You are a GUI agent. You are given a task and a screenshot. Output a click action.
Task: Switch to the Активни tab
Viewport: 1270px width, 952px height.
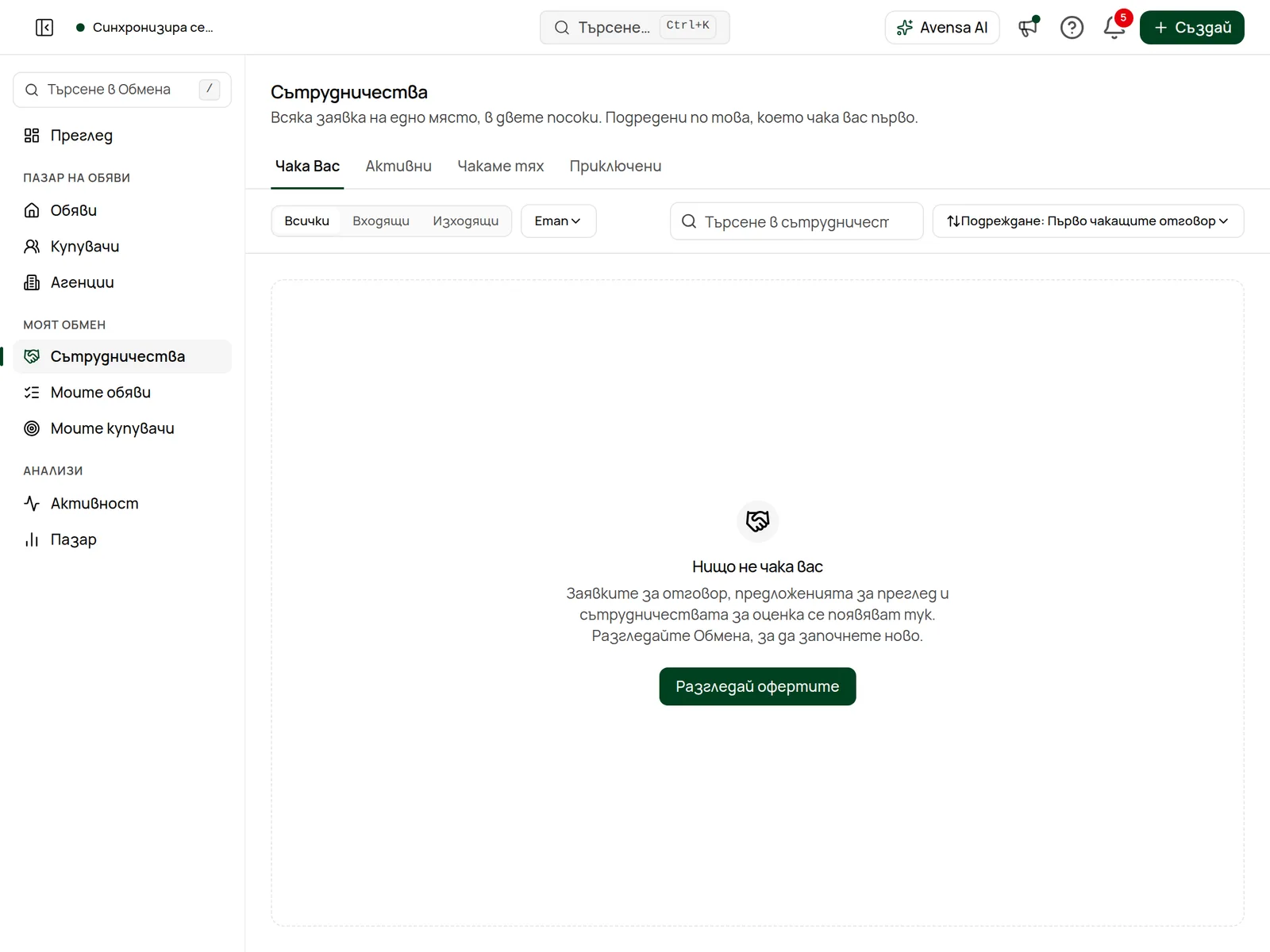tap(398, 167)
